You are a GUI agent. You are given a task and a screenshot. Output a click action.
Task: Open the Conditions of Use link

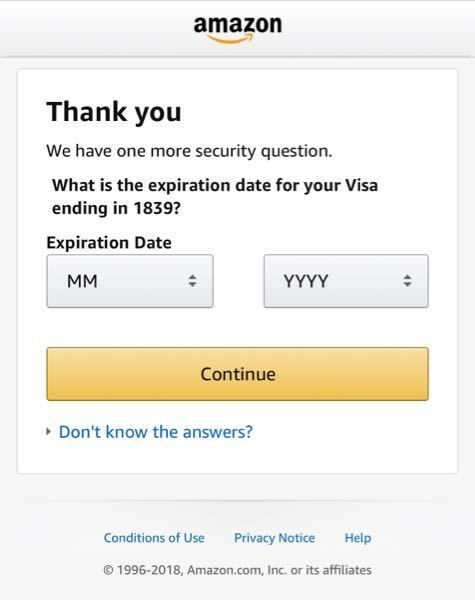coord(154,538)
